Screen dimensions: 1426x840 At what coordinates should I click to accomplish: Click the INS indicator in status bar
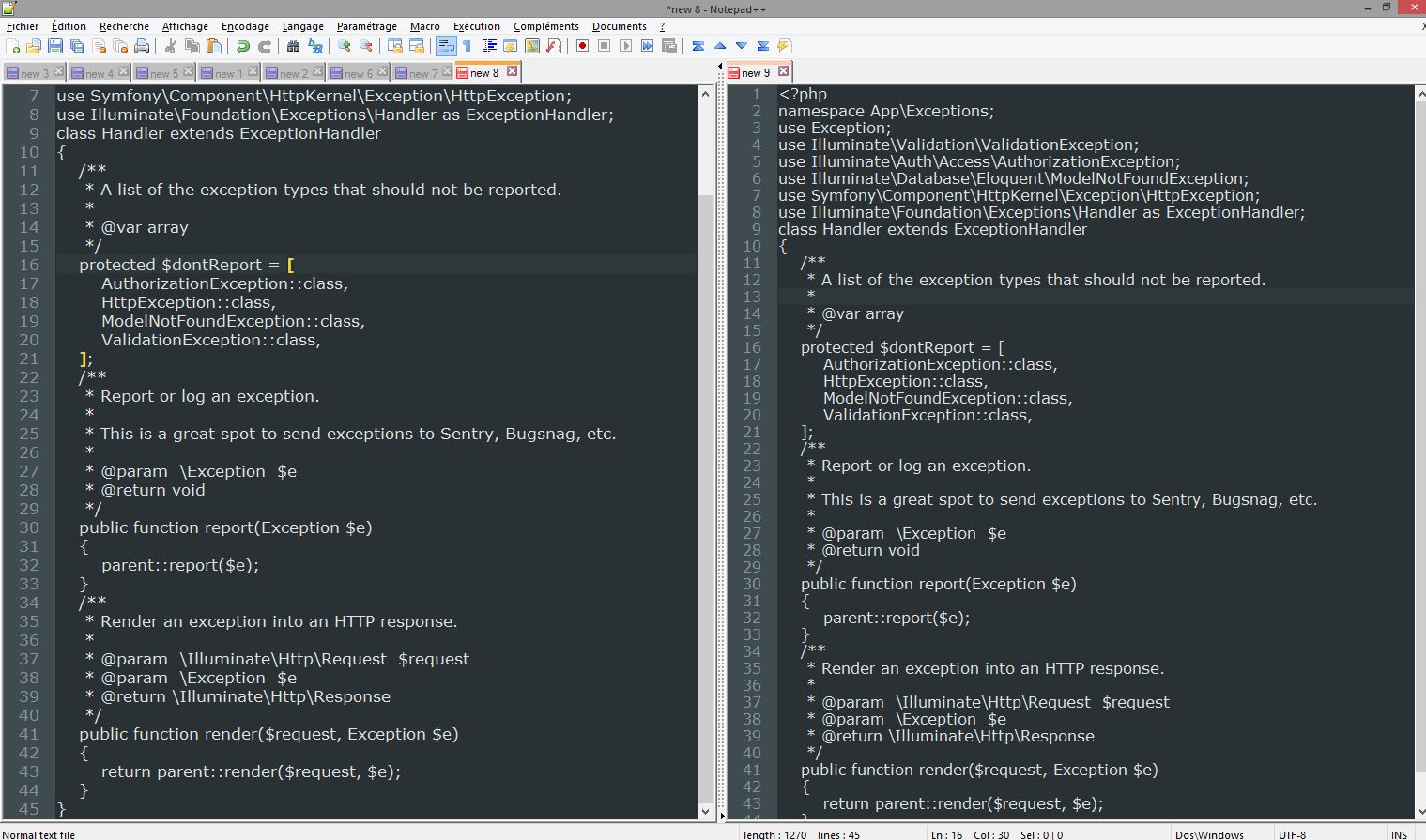pyautogui.click(x=1399, y=834)
